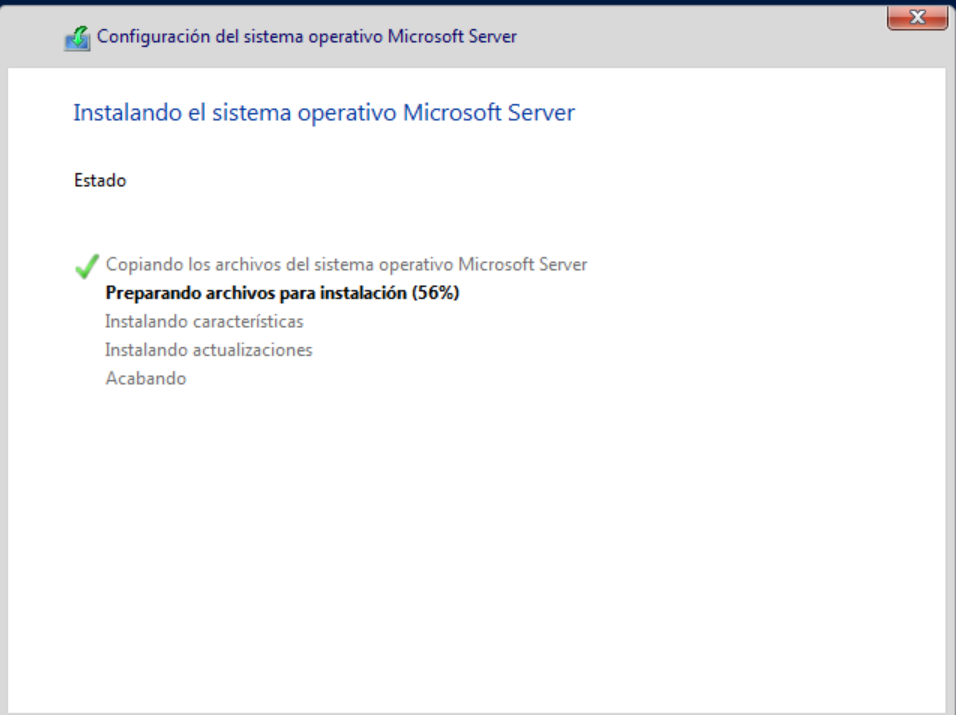Click the green checkmark beside Copiando step
956x715 pixels.
click(x=87, y=266)
